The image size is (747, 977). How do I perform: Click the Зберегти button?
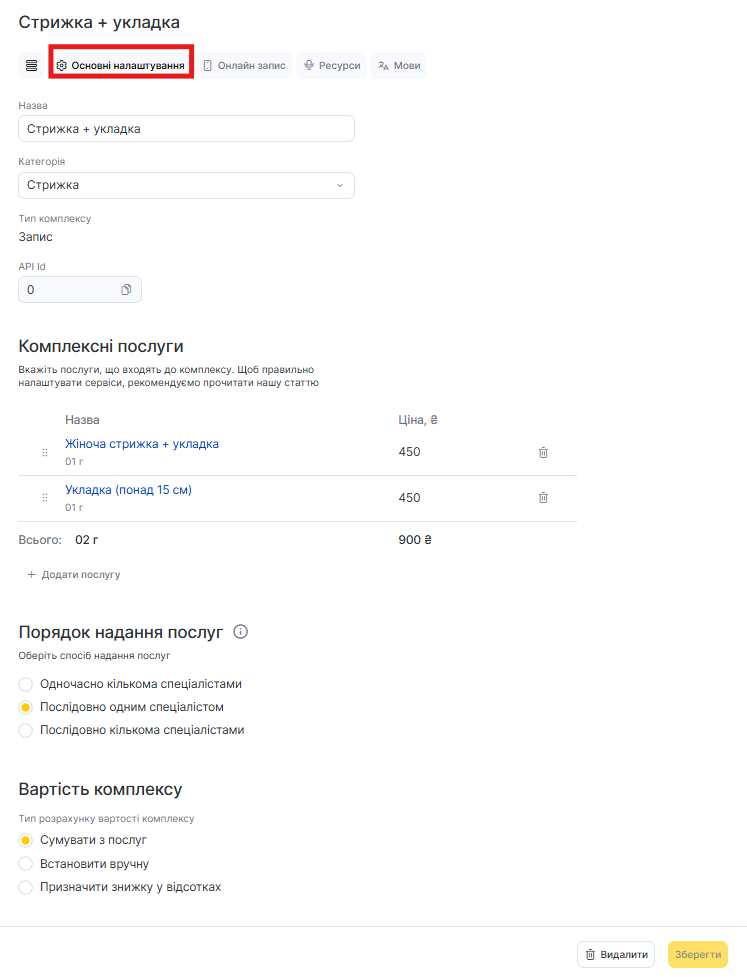(697, 955)
